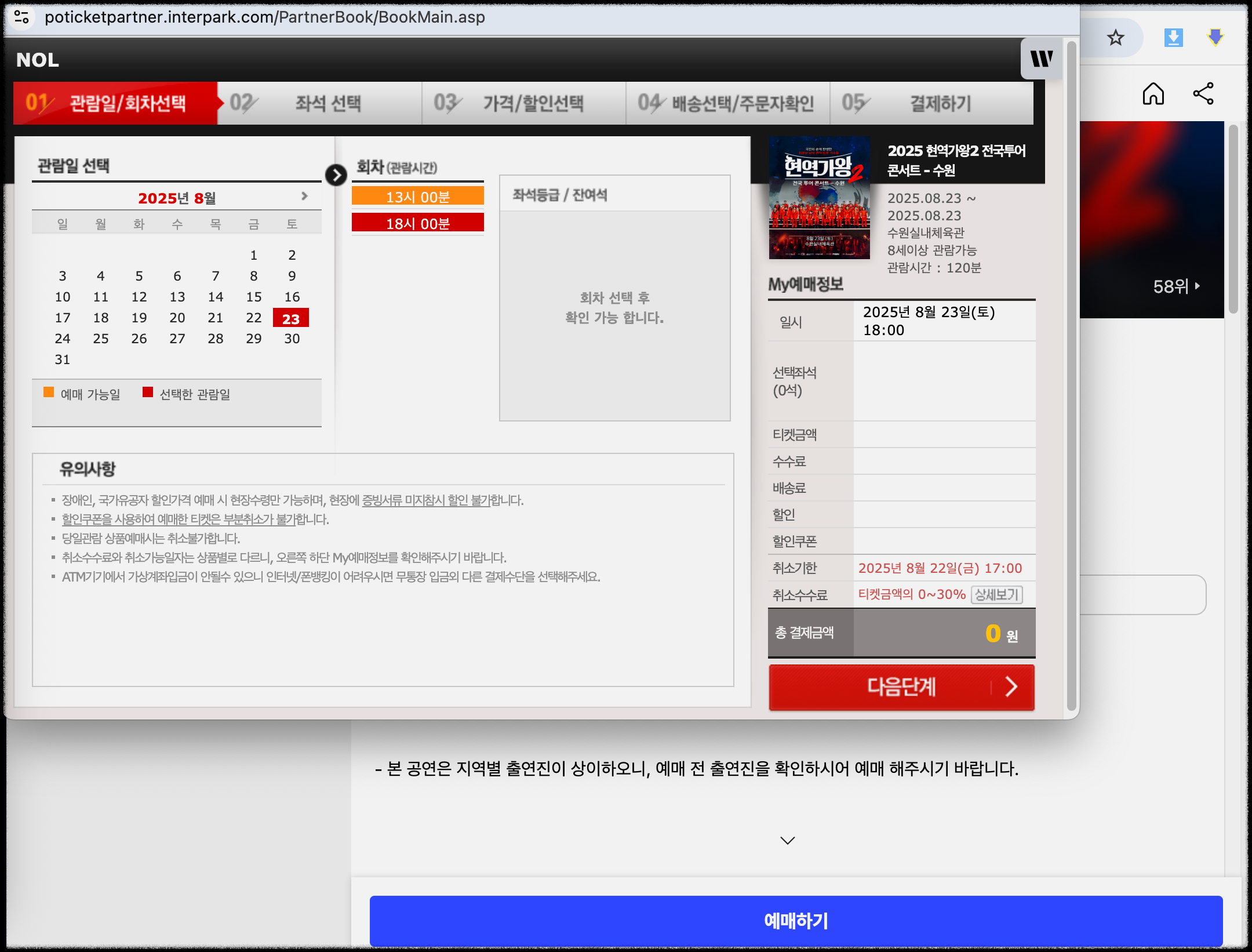Select the 18시 00분 showtime
Screen dimensions: 1252x952
(417, 223)
